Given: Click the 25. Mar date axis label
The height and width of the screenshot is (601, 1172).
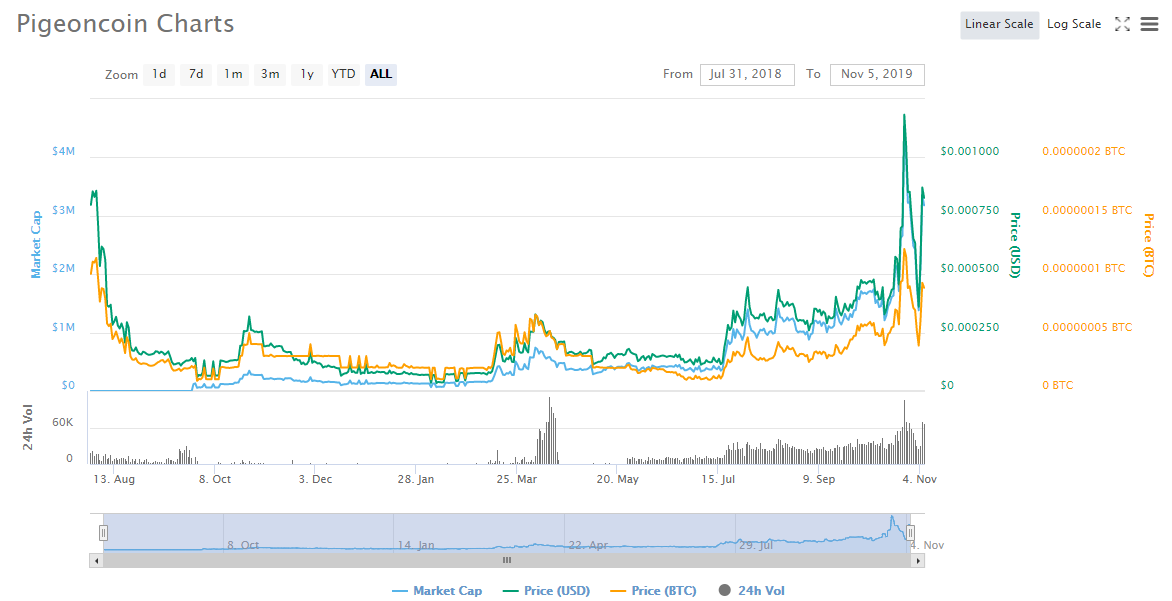Looking at the screenshot, I should pyautogui.click(x=516, y=479).
